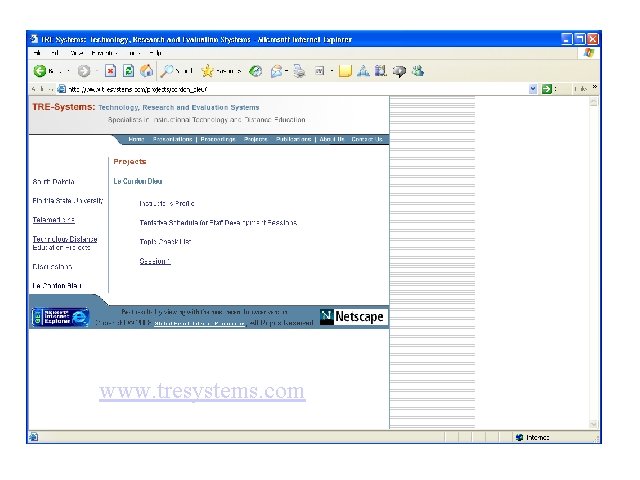Open the Help menu

(x=156, y=53)
